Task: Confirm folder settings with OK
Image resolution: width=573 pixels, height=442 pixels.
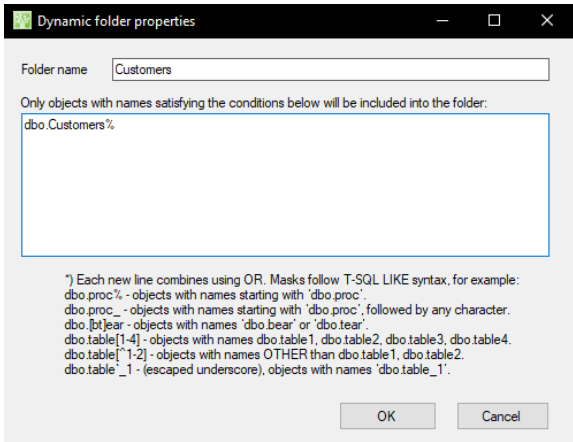Action: pos(387,416)
